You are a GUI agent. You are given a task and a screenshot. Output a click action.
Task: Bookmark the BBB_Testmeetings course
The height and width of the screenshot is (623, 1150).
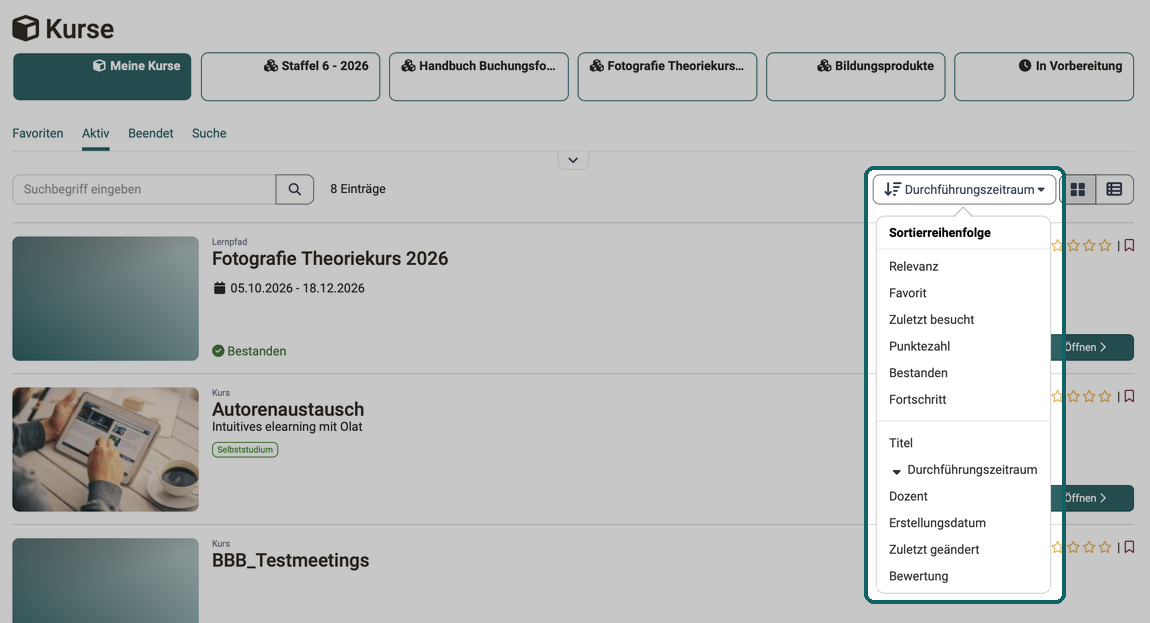(1129, 547)
